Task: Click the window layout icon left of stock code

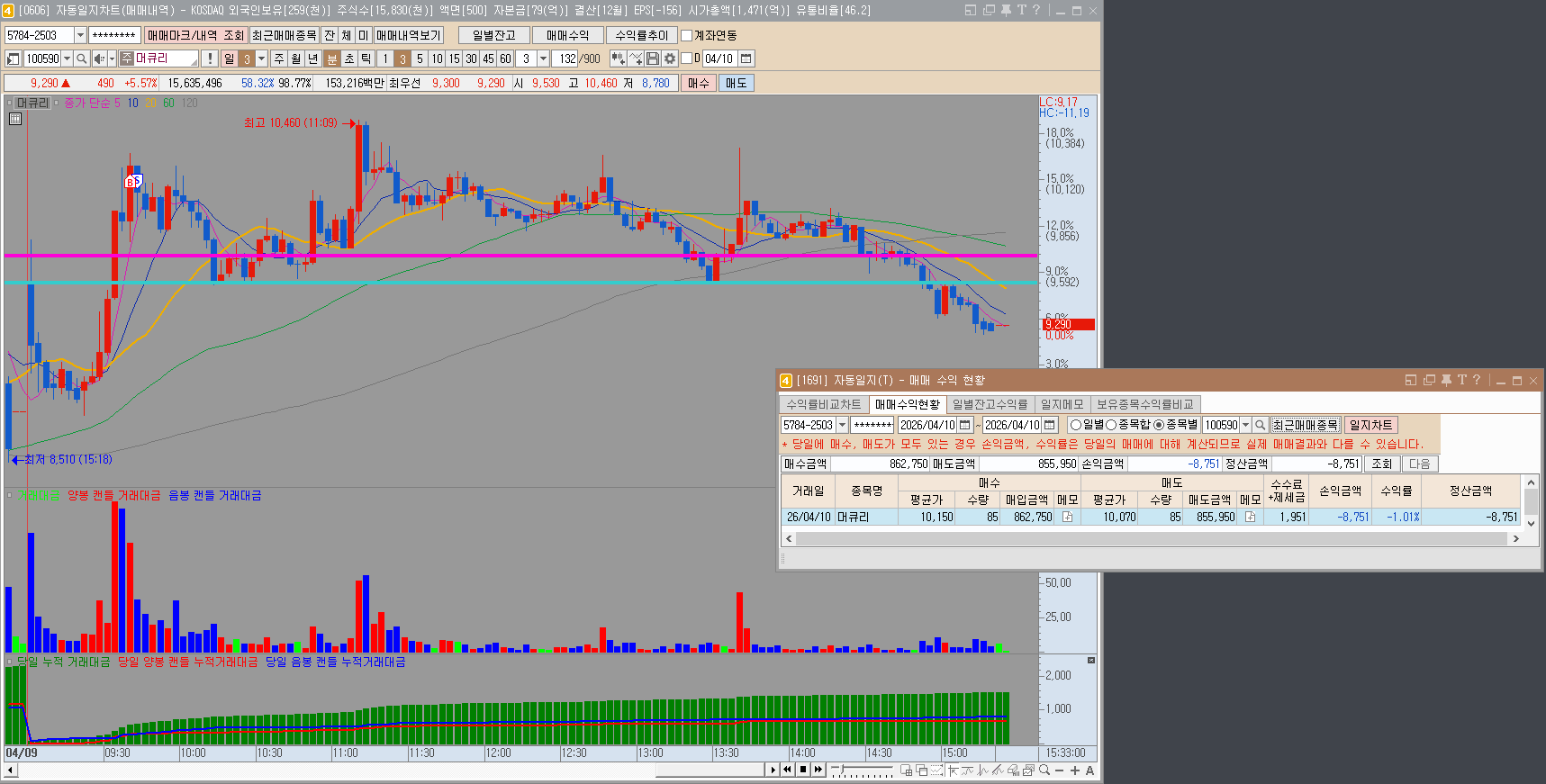Action: (x=13, y=59)
